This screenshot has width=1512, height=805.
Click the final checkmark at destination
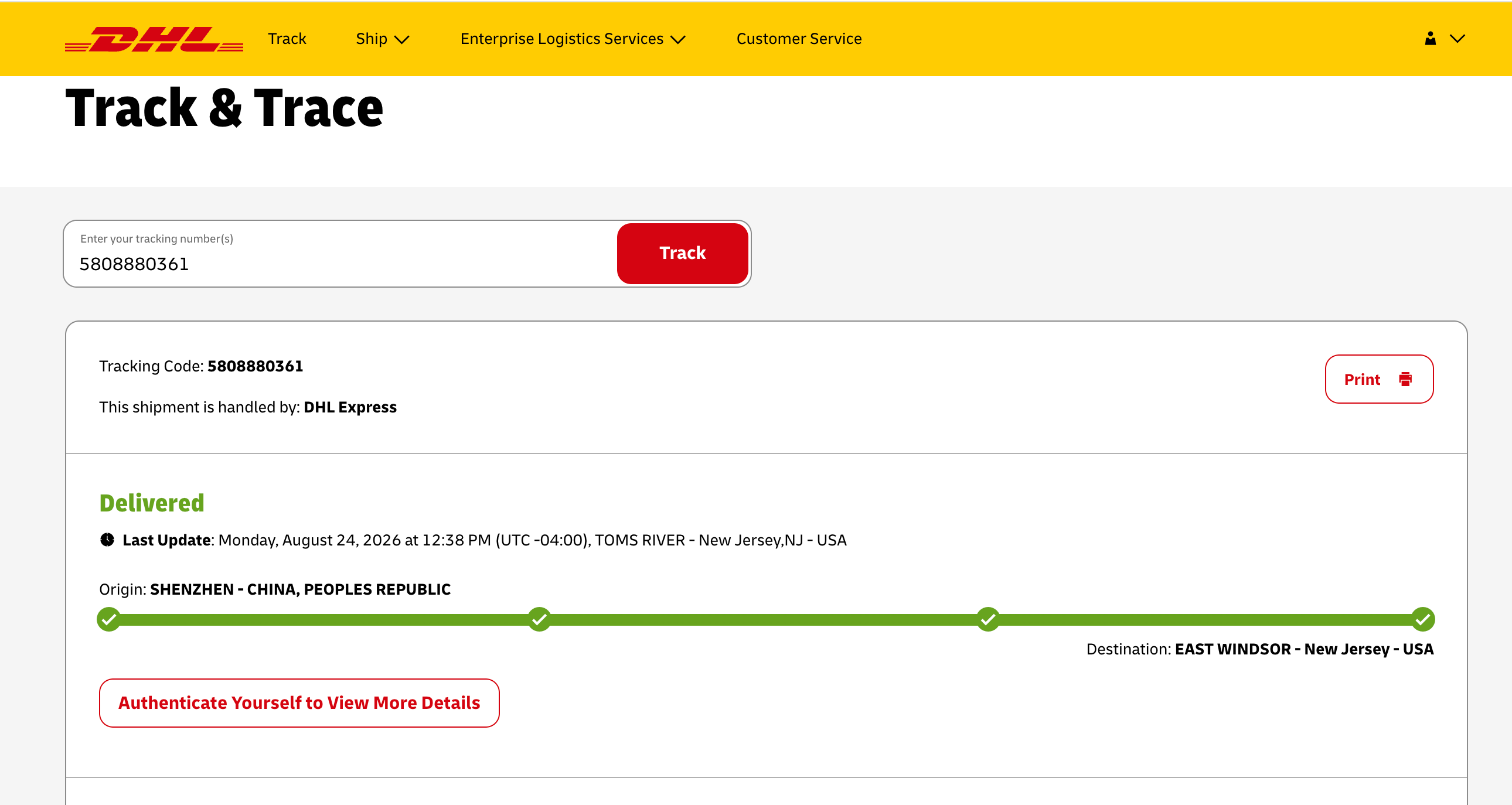[1423, 619]
